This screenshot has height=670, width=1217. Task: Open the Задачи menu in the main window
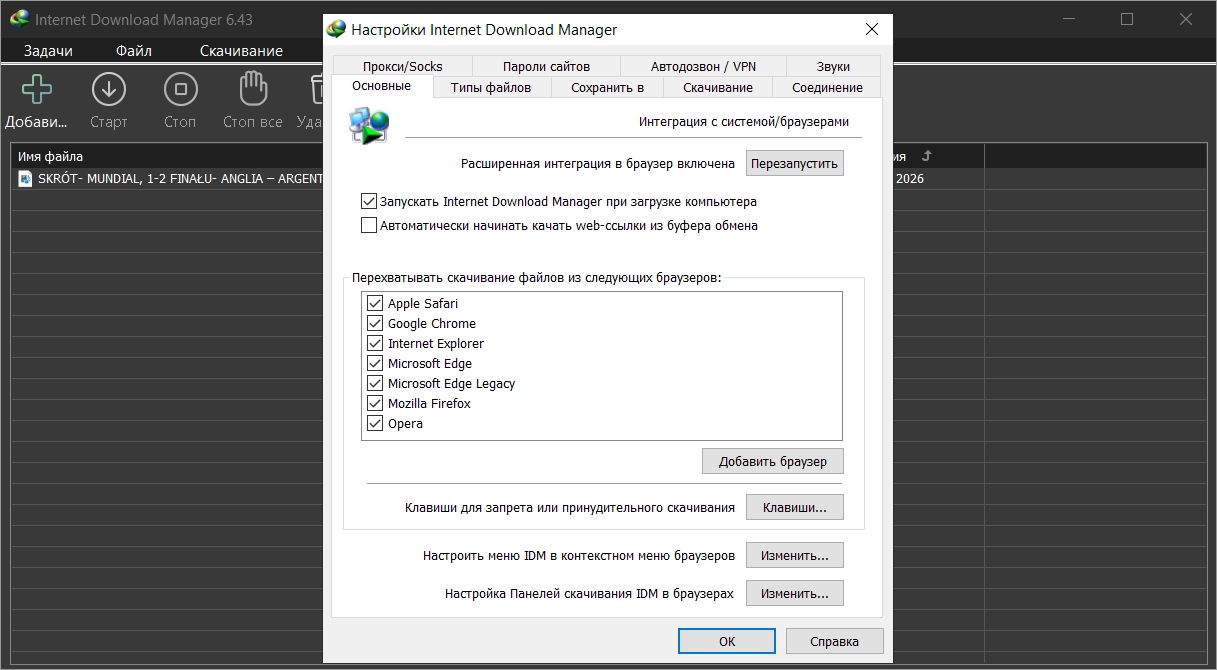click(x=48, y=51)
